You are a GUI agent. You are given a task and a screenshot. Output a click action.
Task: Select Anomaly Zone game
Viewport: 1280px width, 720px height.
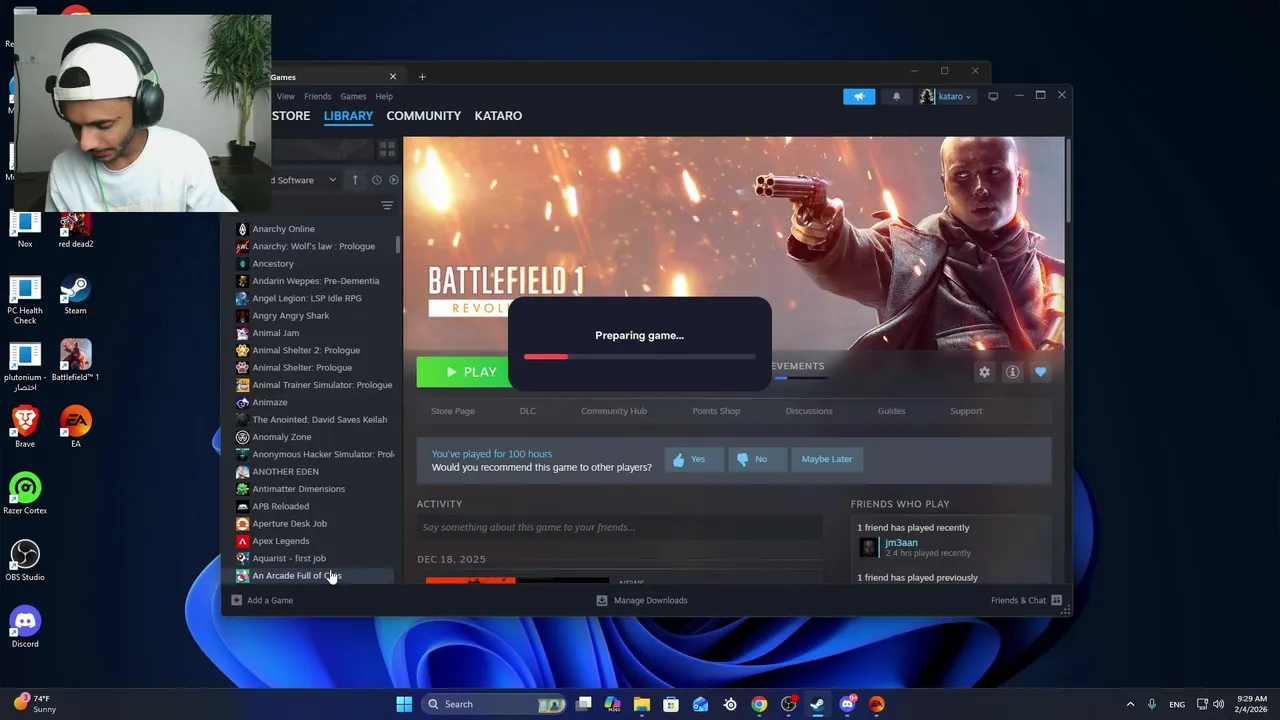[281, 437]
